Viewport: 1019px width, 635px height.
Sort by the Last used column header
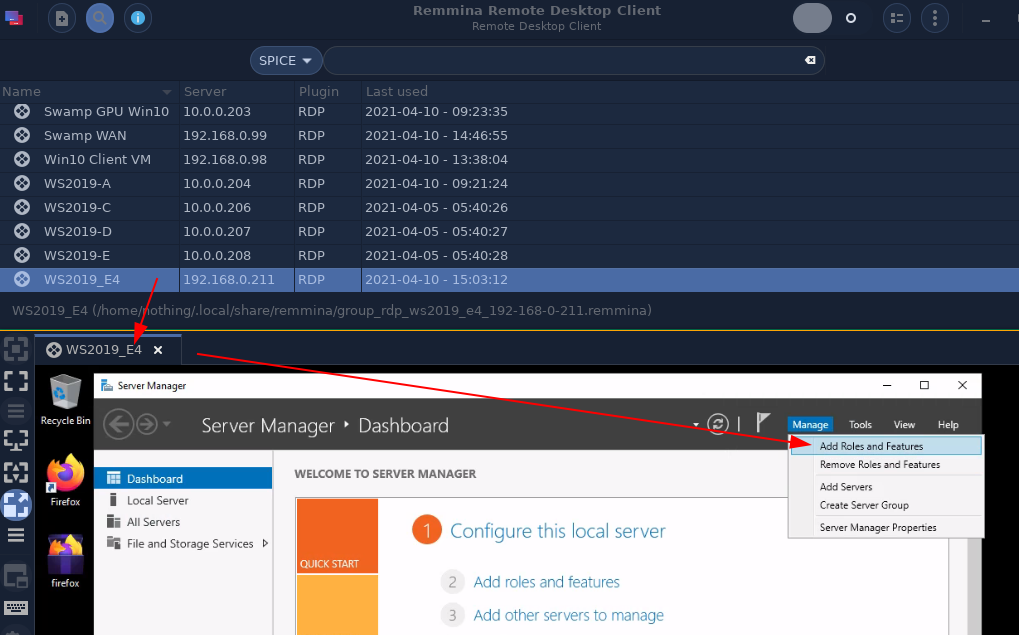point(690,92)
